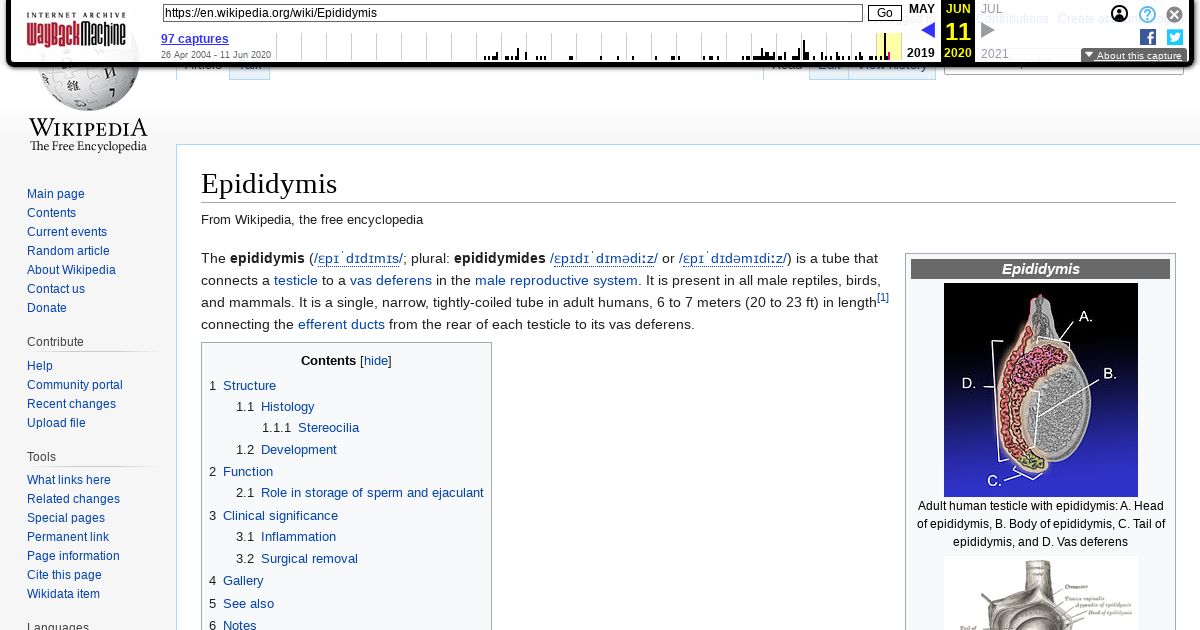Open About Wikipedia link
Viewport: 1200px width, 630px height.
(71, 270)
